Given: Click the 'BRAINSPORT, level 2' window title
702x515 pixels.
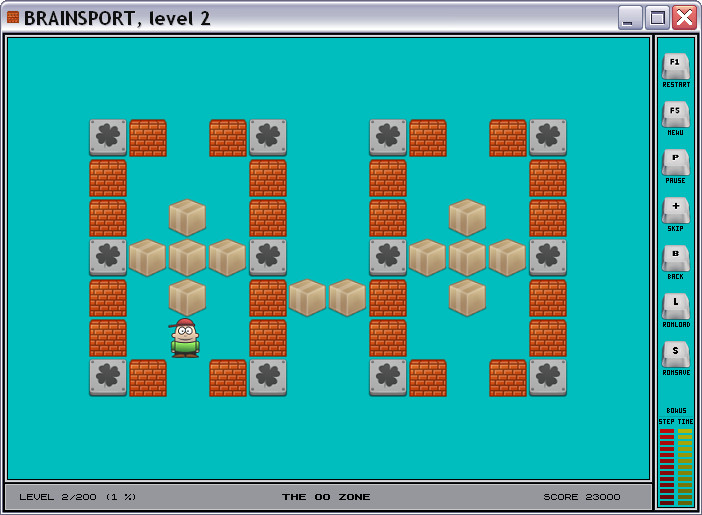Looking at the screenshot, I should coord(117,18).
